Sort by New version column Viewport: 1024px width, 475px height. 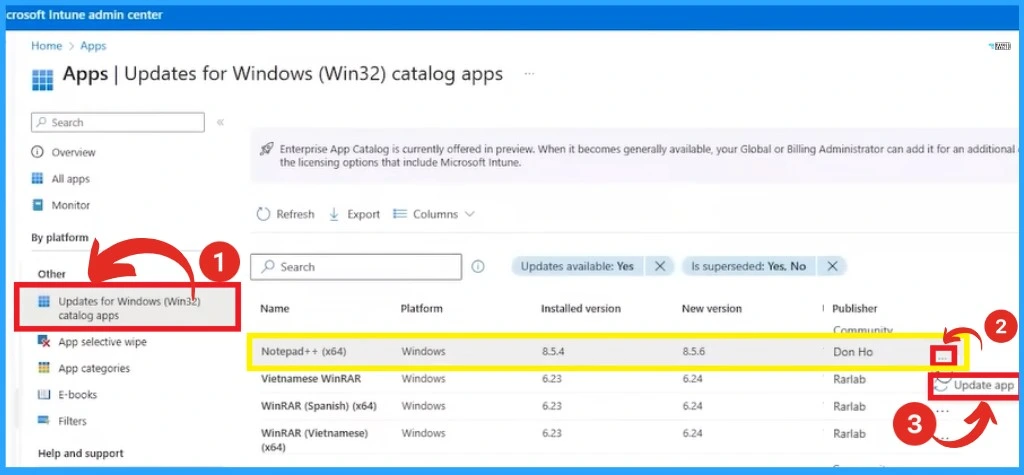[712, 308]
